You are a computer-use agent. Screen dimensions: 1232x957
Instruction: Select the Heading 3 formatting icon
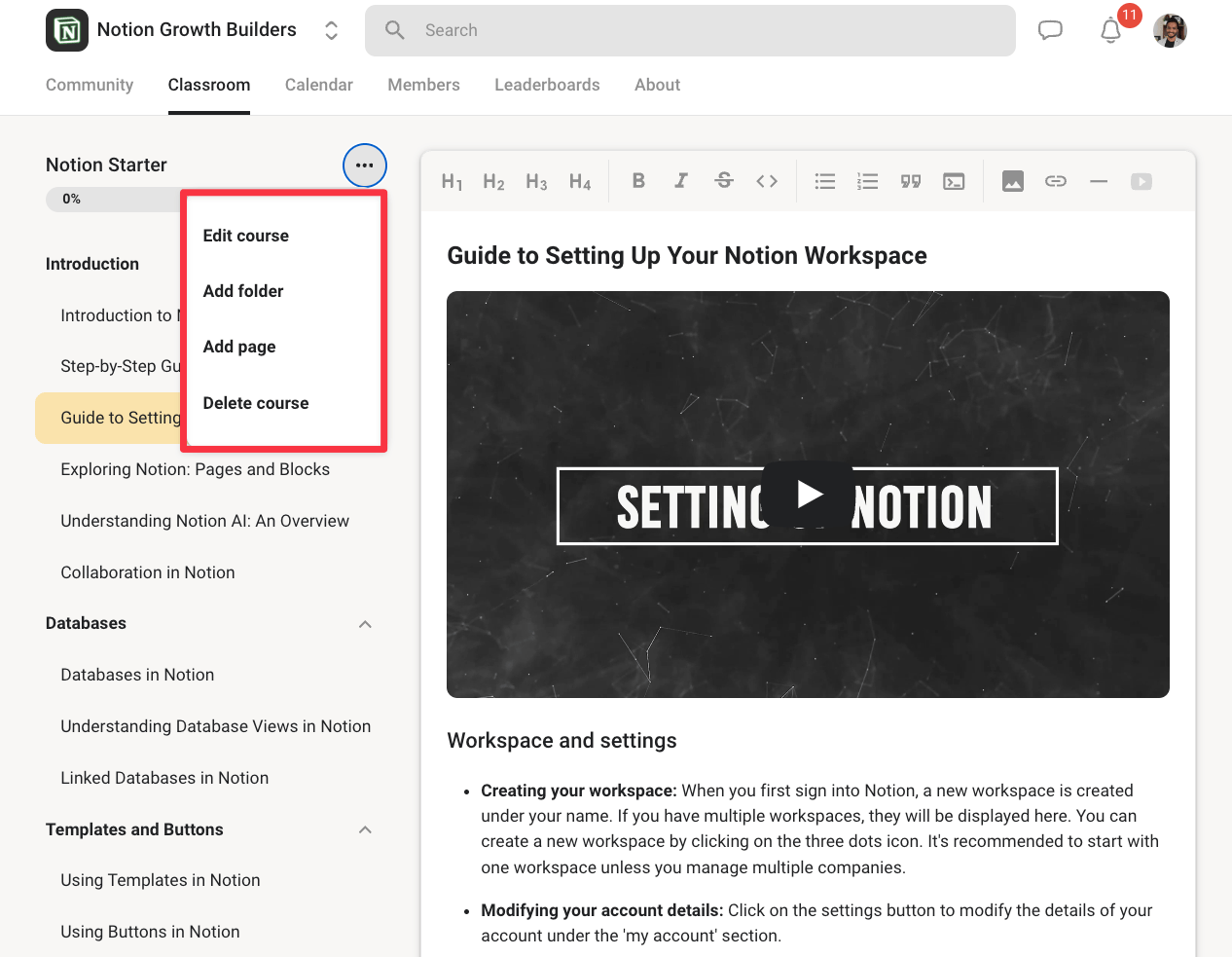tap(536, 181)
